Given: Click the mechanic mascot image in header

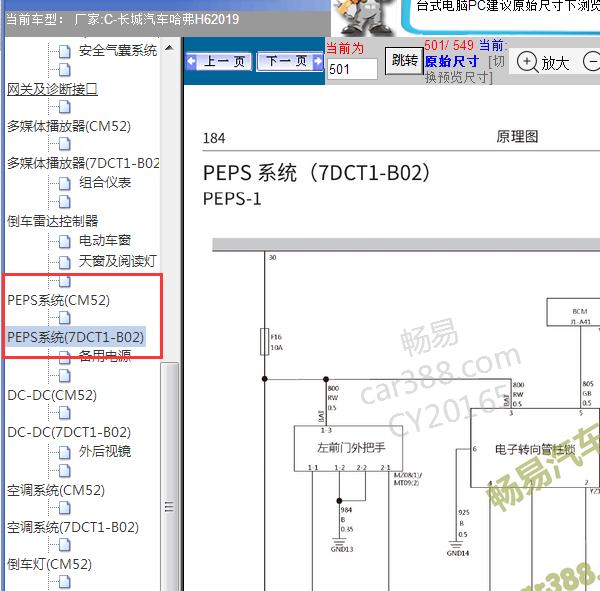Looking at the screenshot, I should [363, 18].
